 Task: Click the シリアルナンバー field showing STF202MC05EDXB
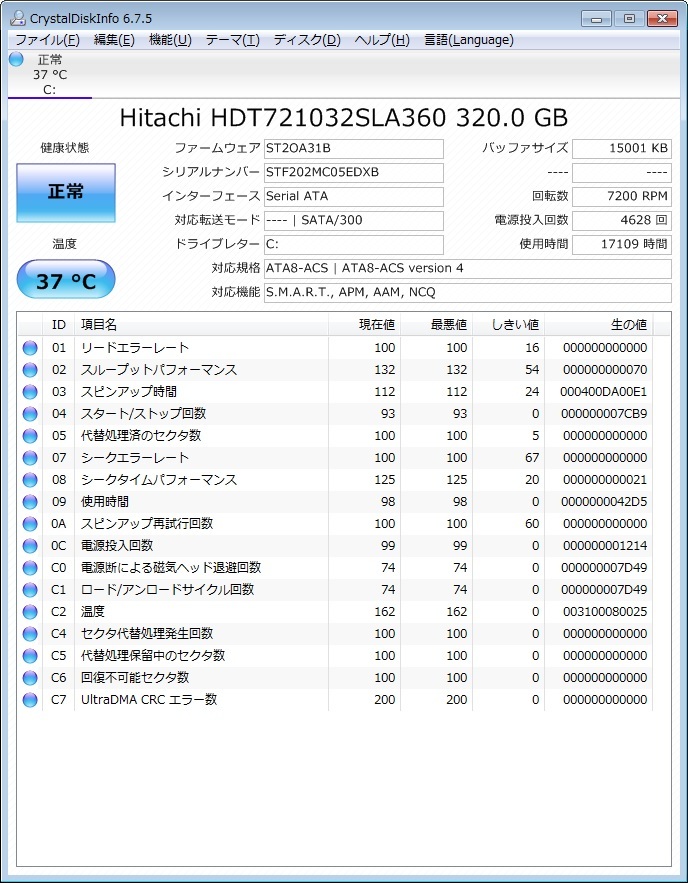coord(355,172)
